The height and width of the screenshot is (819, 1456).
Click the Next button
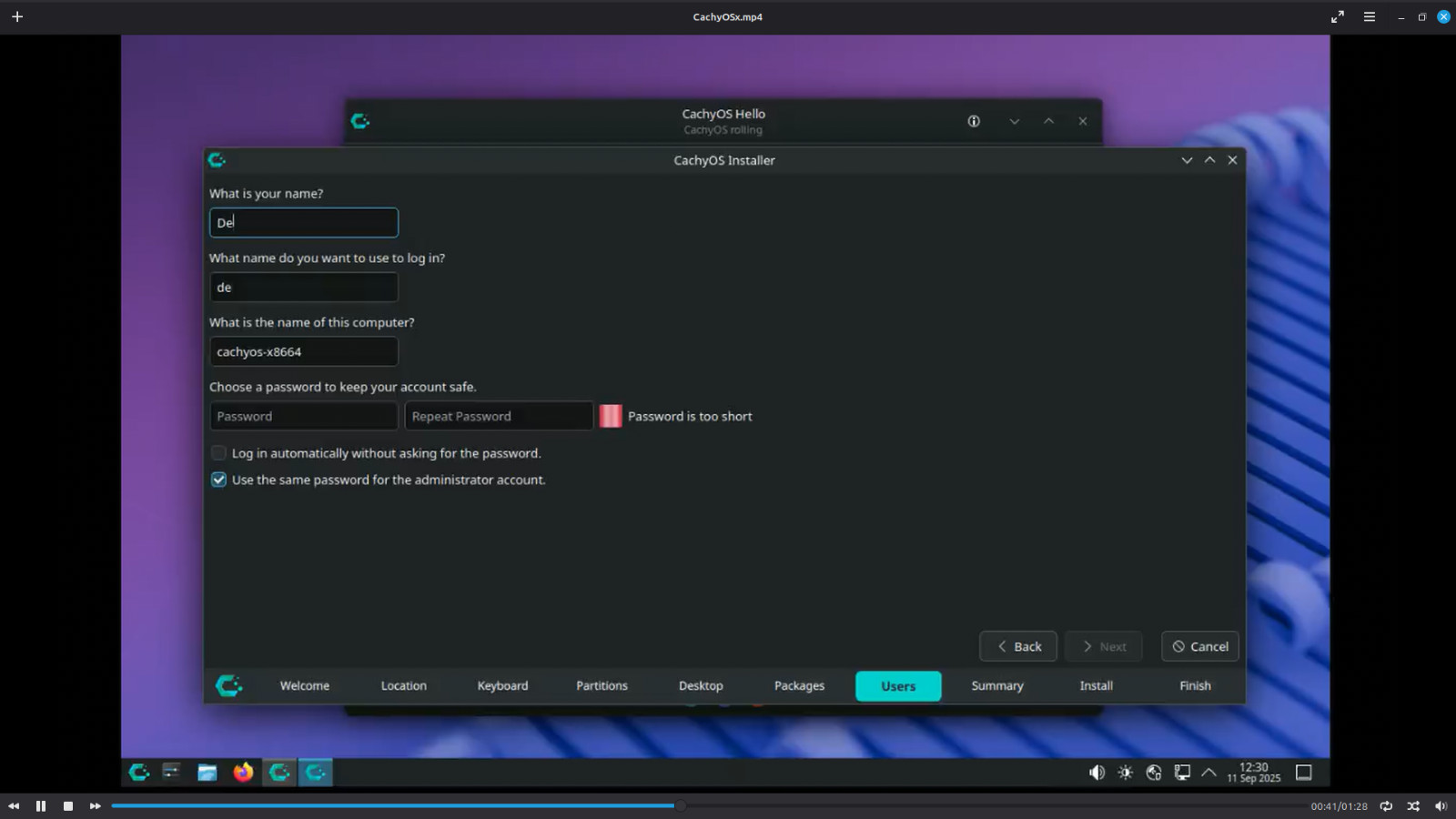pyautogui.click(x=1104, y=647)
